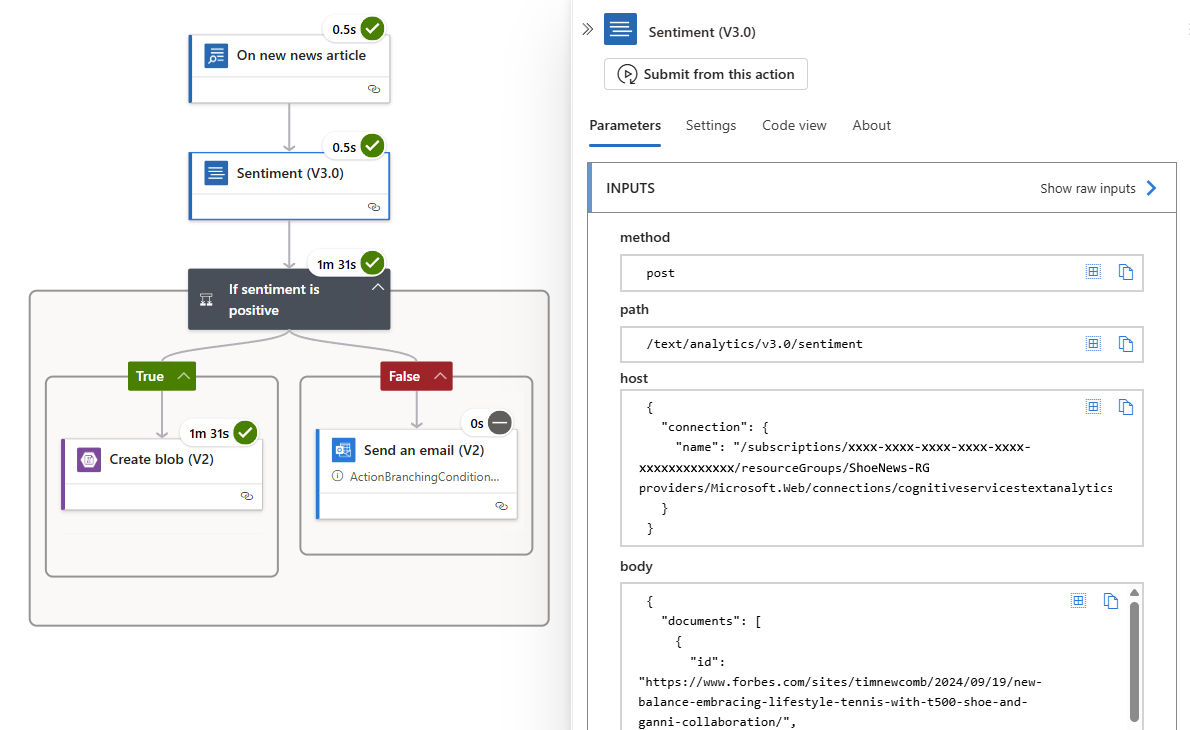1190x730 pixels.
Task: Copy the body JSON with the copy icon
Action: (x=1111, y=601)
